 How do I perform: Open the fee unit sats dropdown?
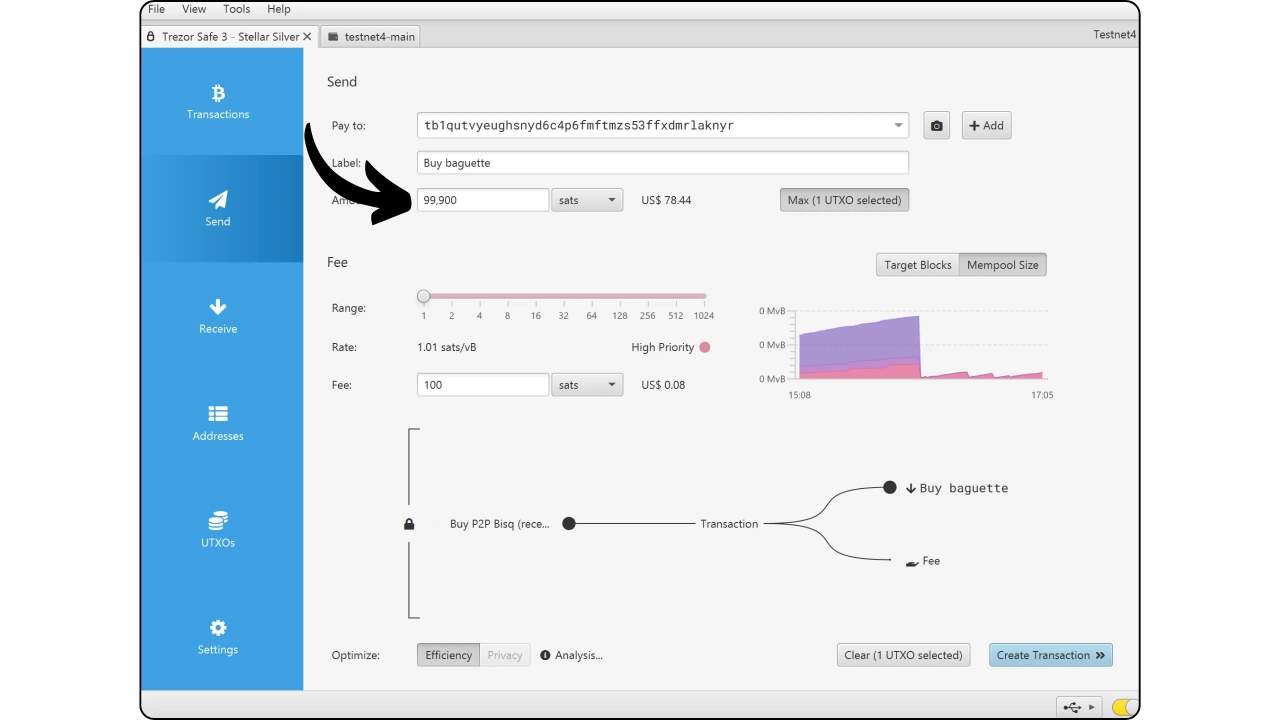point(587,385)
